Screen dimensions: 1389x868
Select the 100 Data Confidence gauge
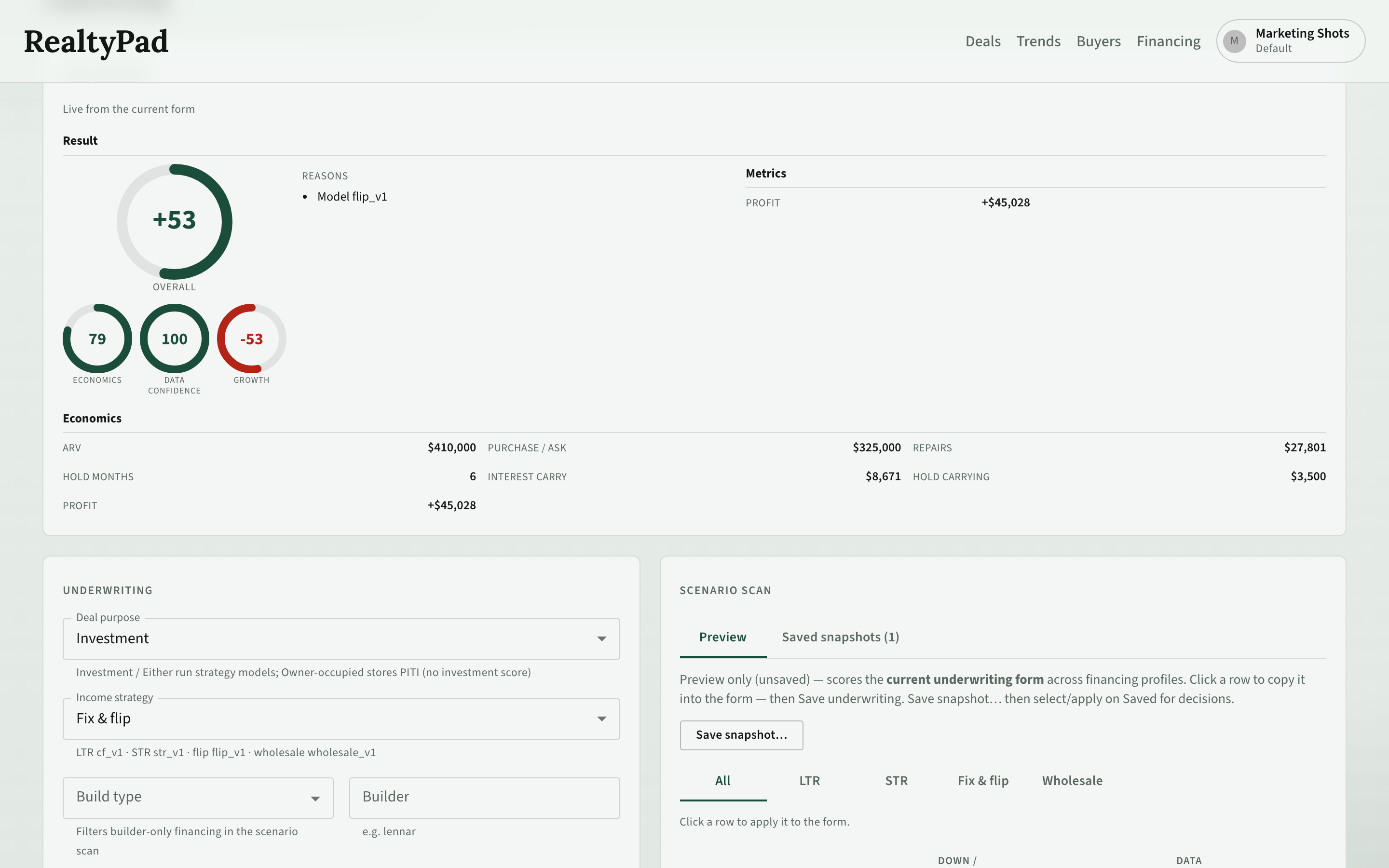[175, 338]
